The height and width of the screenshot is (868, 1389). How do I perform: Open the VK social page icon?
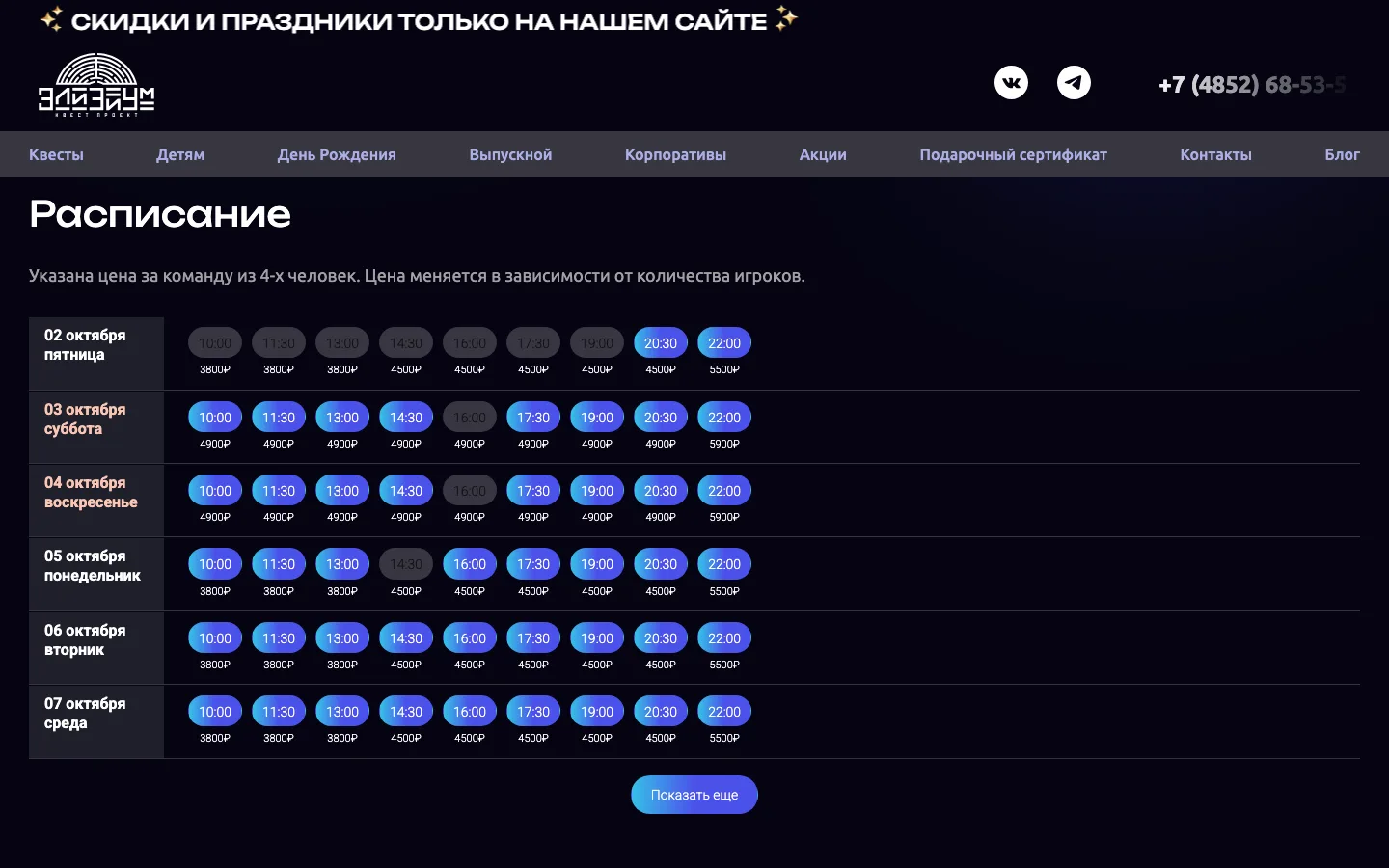click(1011, 83)
